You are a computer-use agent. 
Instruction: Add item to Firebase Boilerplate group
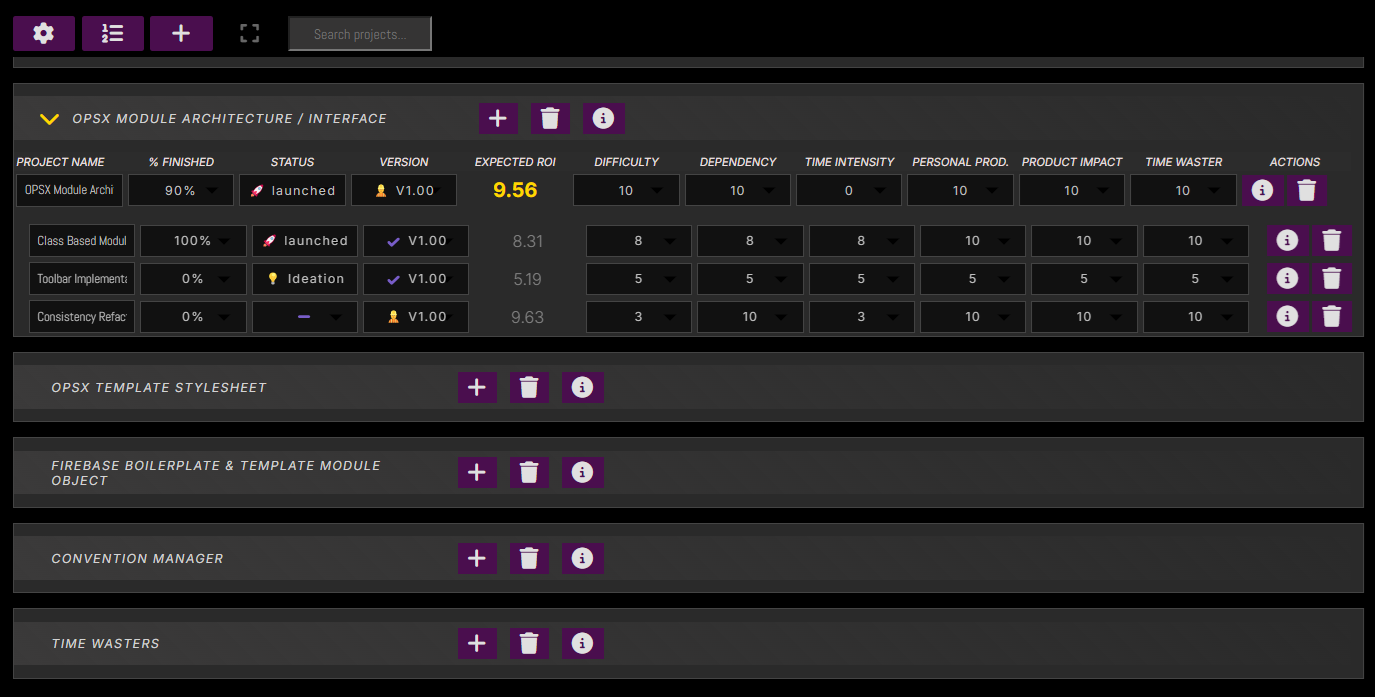point(477,472)
